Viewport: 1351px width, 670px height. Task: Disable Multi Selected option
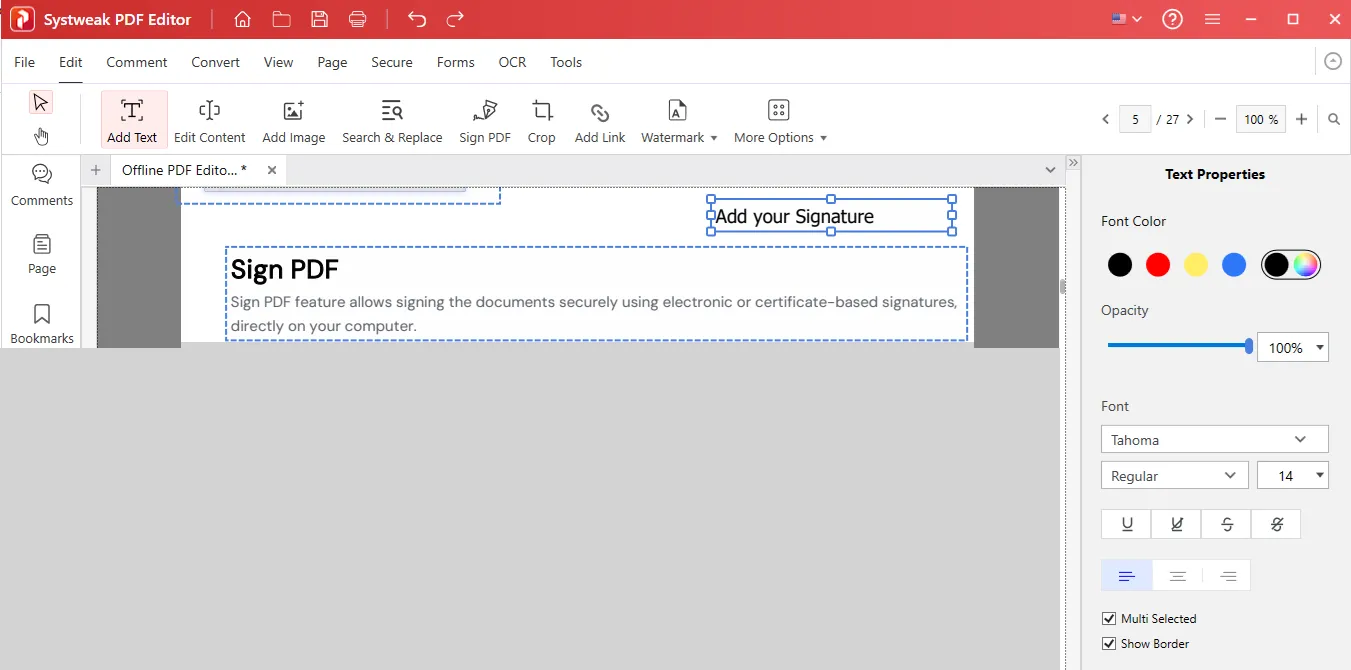click(x=1108, y=618)
